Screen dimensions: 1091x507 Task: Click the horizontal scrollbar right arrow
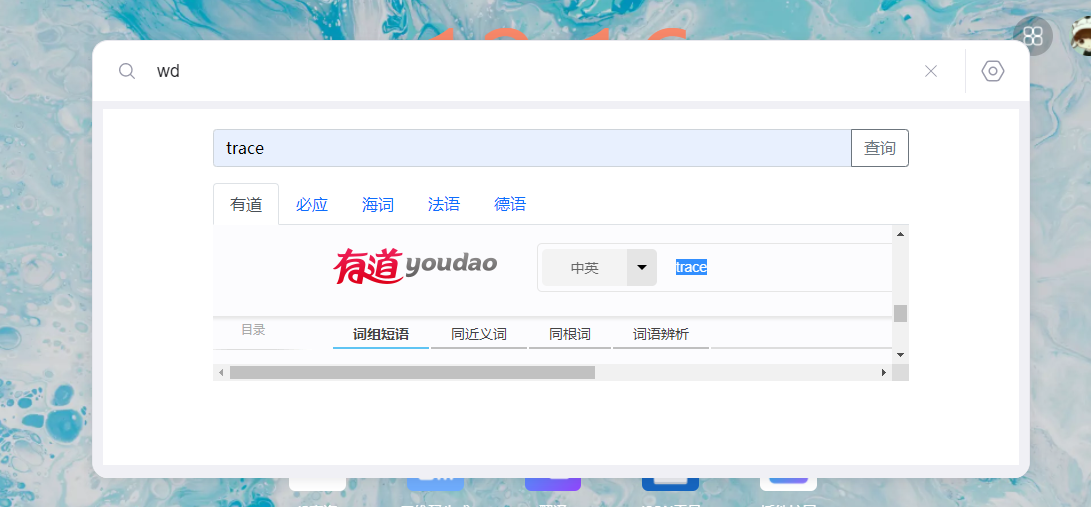[884, 373]
